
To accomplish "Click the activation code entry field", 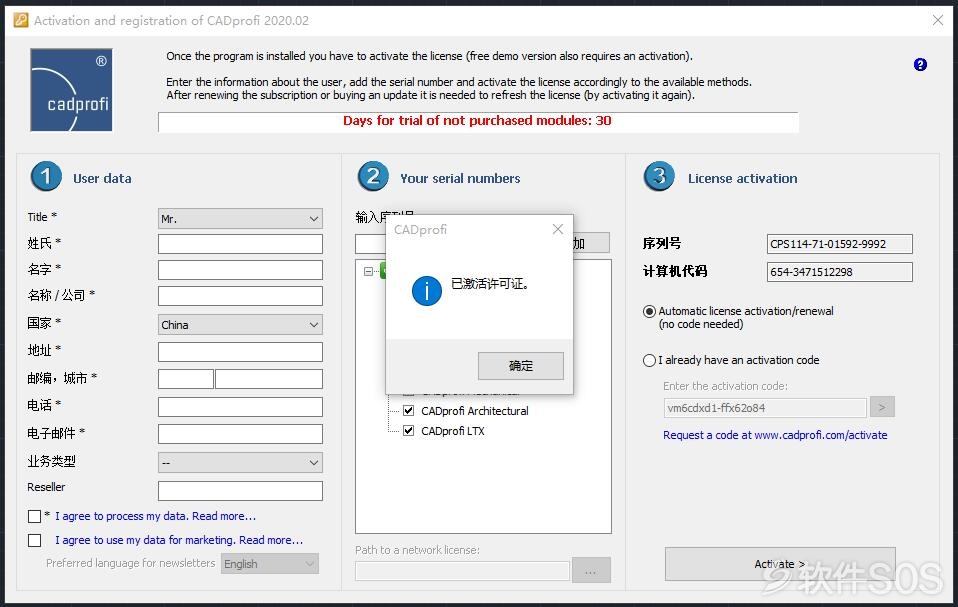I will point(765,408).
